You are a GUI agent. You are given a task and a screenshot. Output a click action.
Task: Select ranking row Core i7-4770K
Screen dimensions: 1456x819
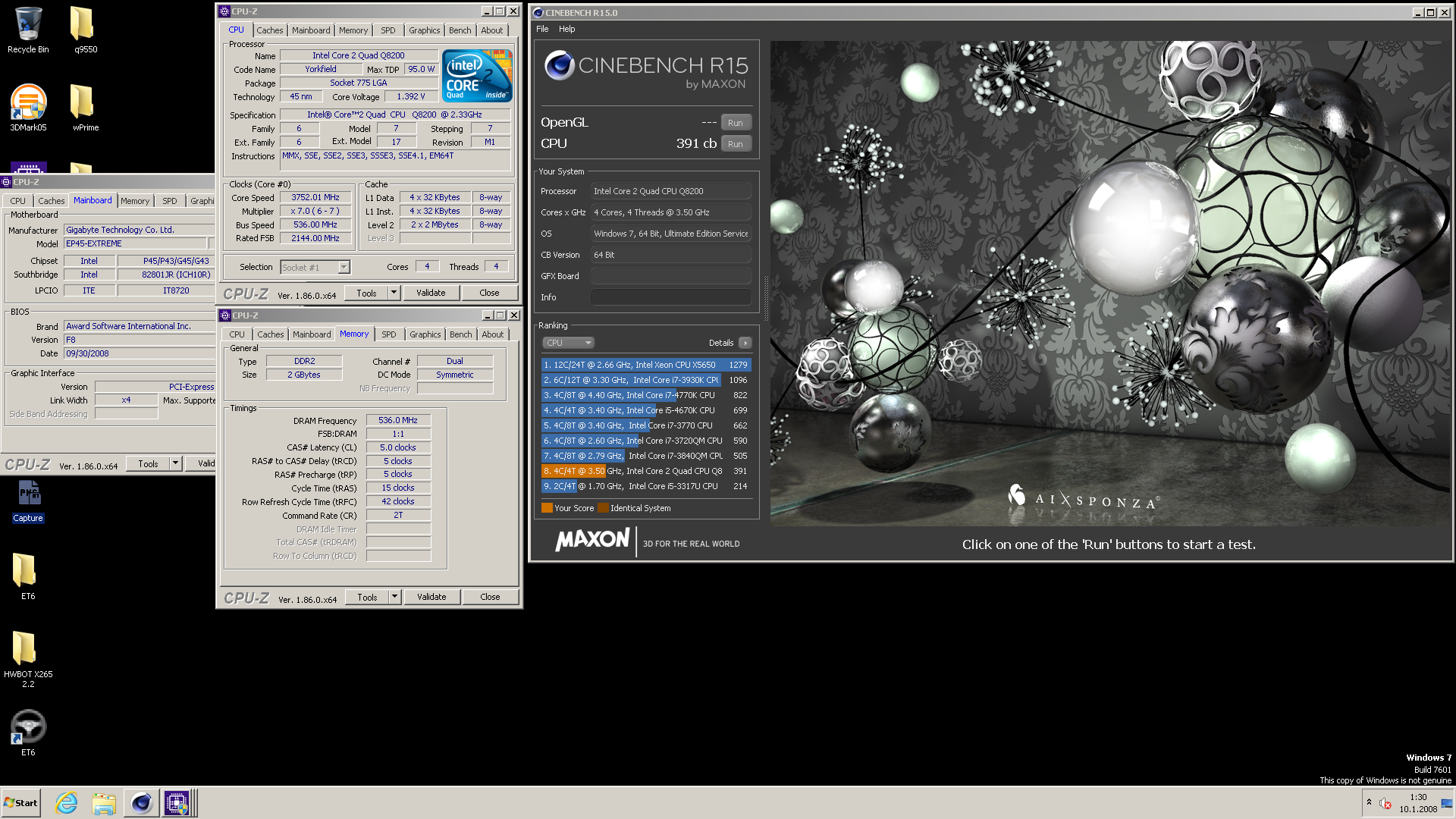click(646, 395)
